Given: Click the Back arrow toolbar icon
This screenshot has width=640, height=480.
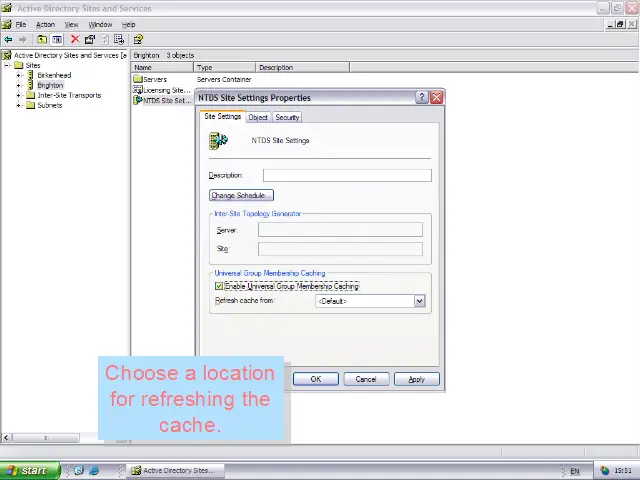Looking at the screenshot, I should 8,40.
